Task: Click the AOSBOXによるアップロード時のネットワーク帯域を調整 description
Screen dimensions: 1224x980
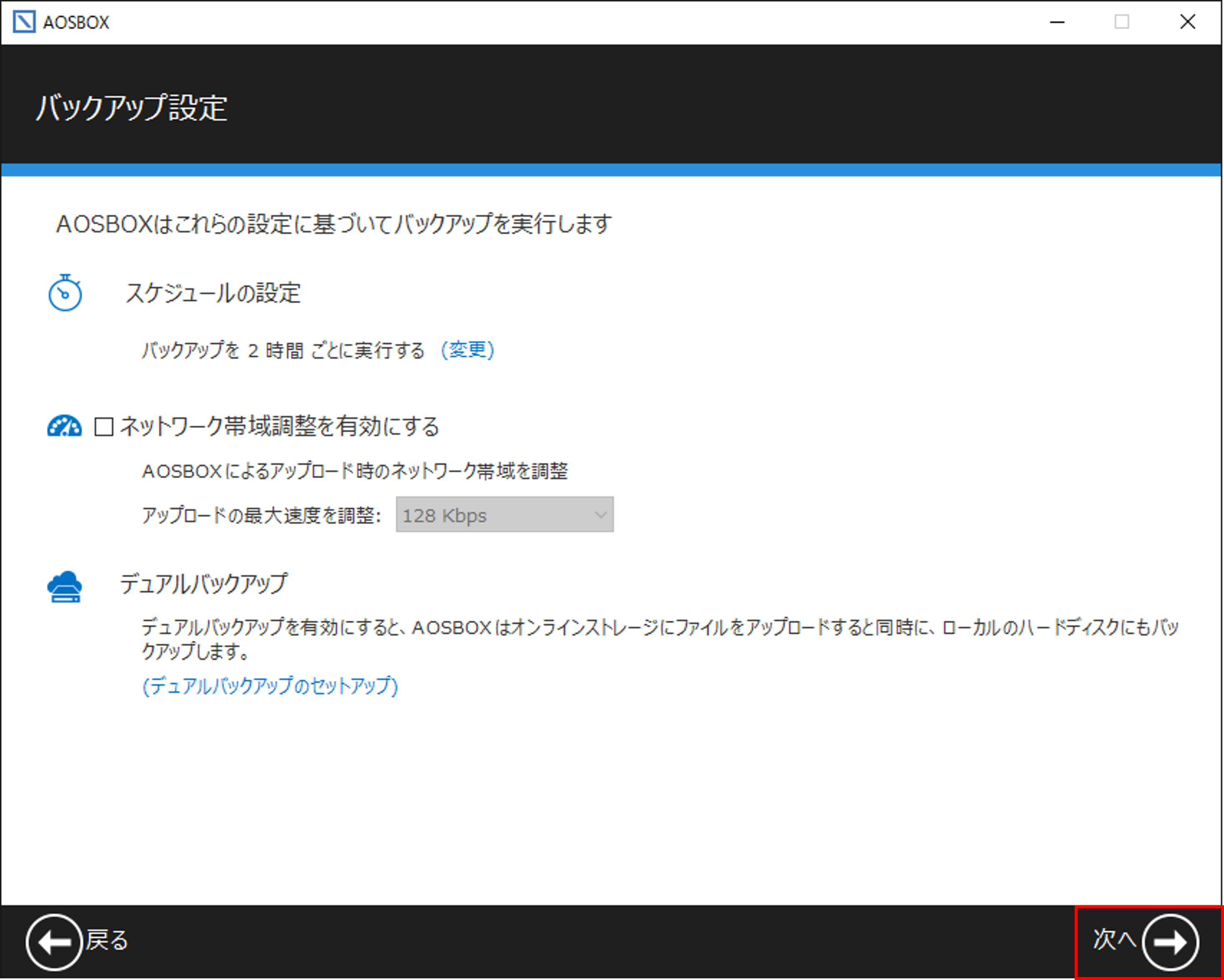Action: click(x=355, y=471)
